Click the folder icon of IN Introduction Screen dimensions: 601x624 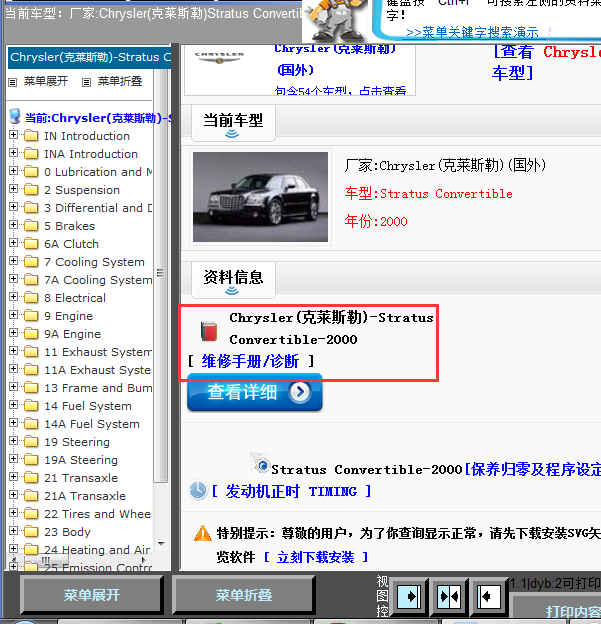[x=31, y=136]
